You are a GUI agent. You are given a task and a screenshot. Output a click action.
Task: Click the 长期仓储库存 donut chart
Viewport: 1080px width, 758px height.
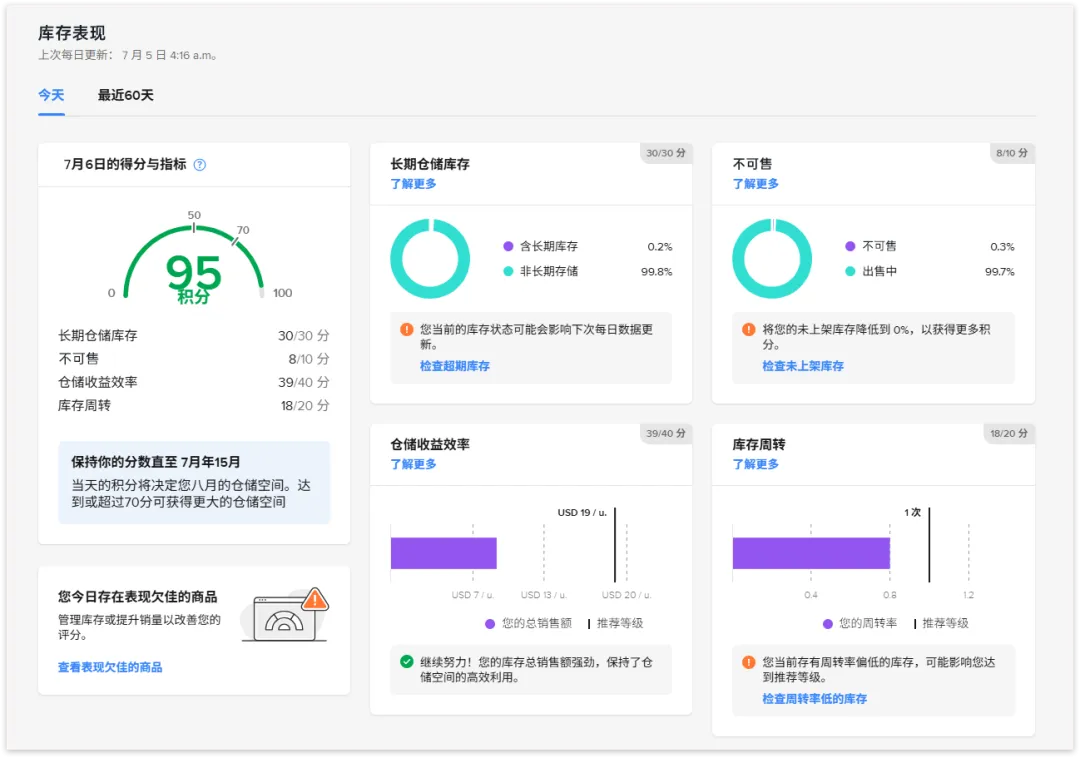pos(430,258)
